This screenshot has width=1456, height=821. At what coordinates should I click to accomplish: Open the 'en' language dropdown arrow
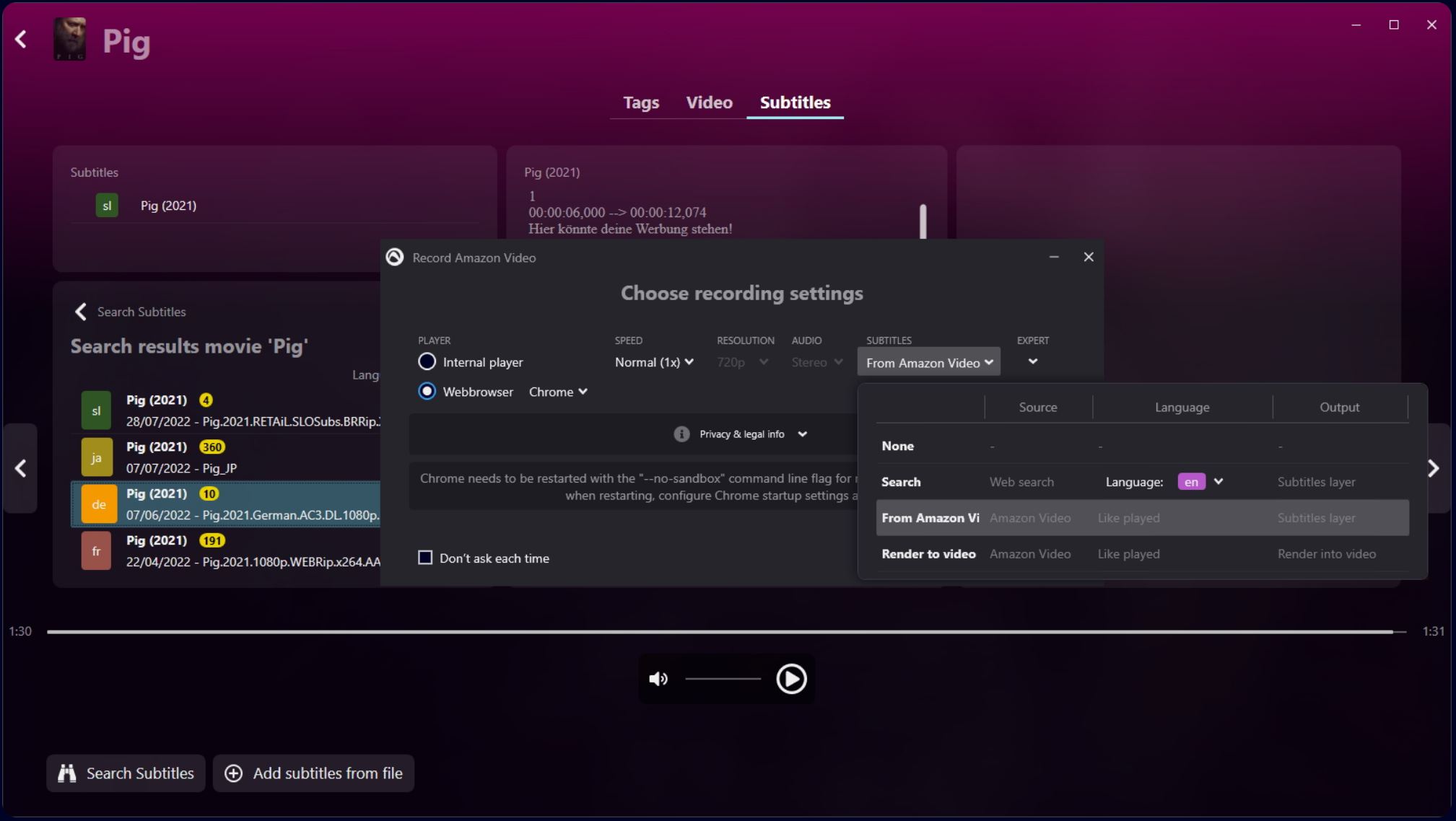[1219, 482]
